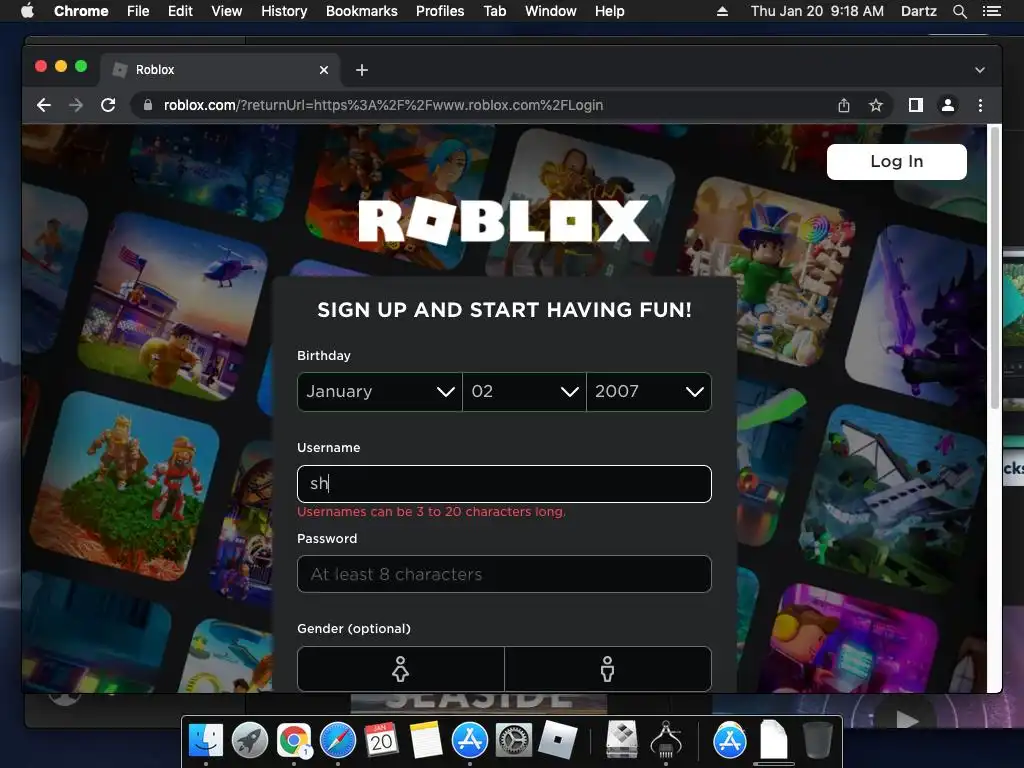Click the browser forward arrow

(76, 105)
